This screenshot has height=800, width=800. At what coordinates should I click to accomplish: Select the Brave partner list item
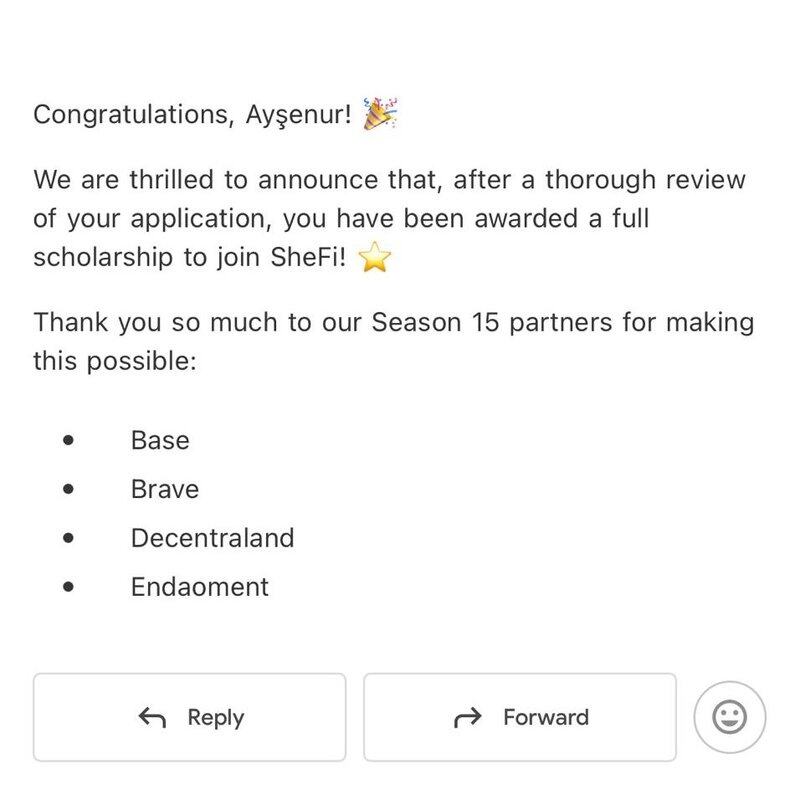tap(165, 489)
